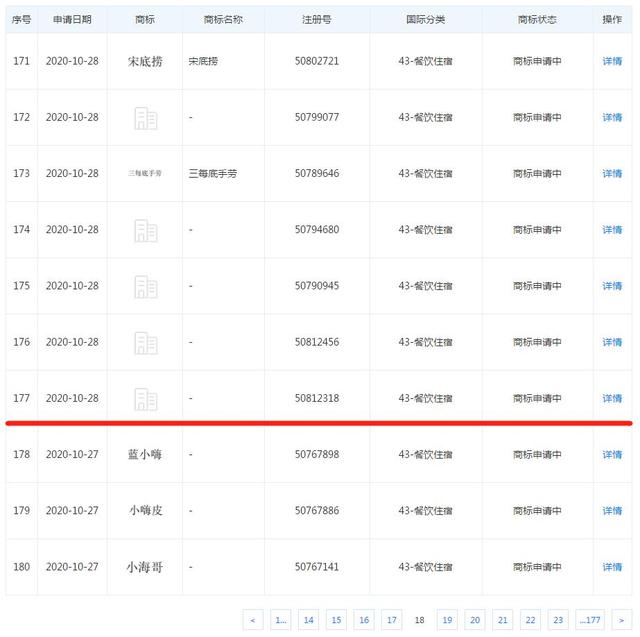Open 蓝小嗨 trademark logo thumbnail
This screenshot has height=637, width=640.
tap(145, 454)
